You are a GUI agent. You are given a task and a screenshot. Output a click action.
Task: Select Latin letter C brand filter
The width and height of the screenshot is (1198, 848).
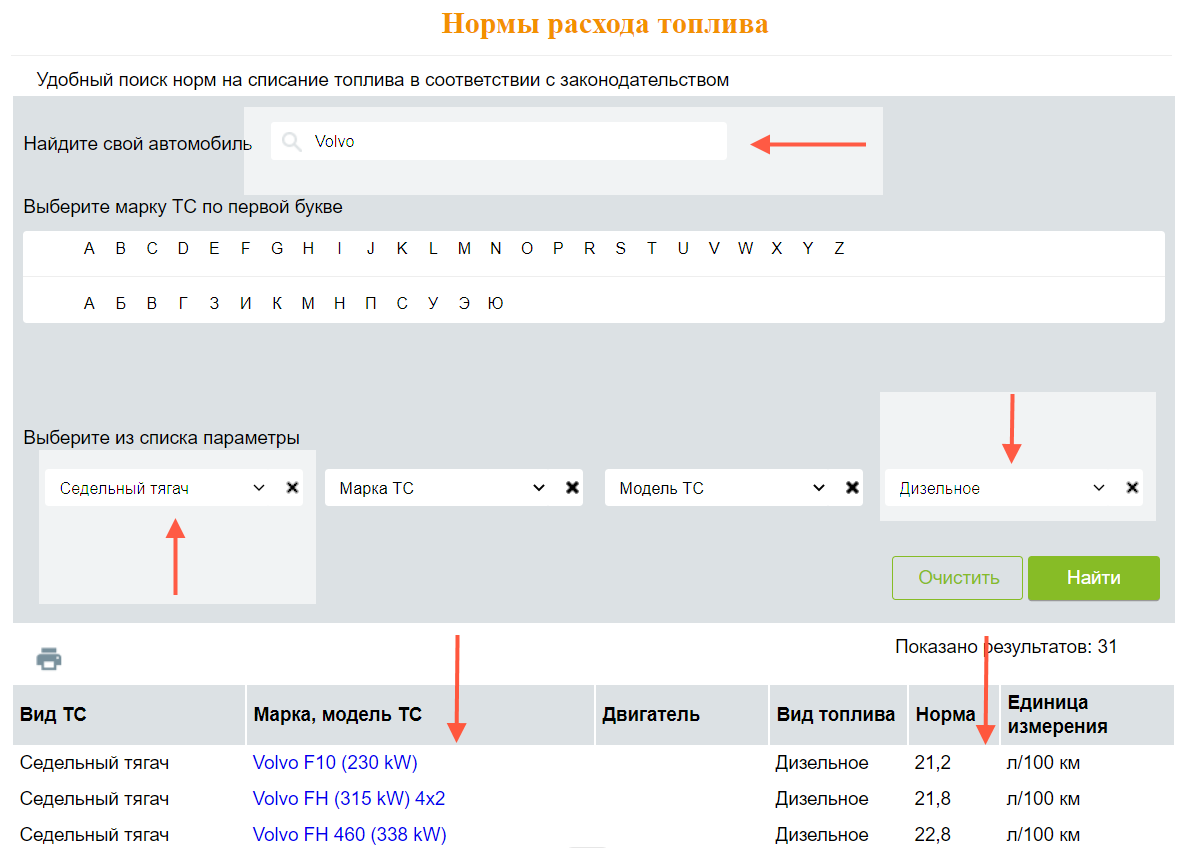point(152,248)
